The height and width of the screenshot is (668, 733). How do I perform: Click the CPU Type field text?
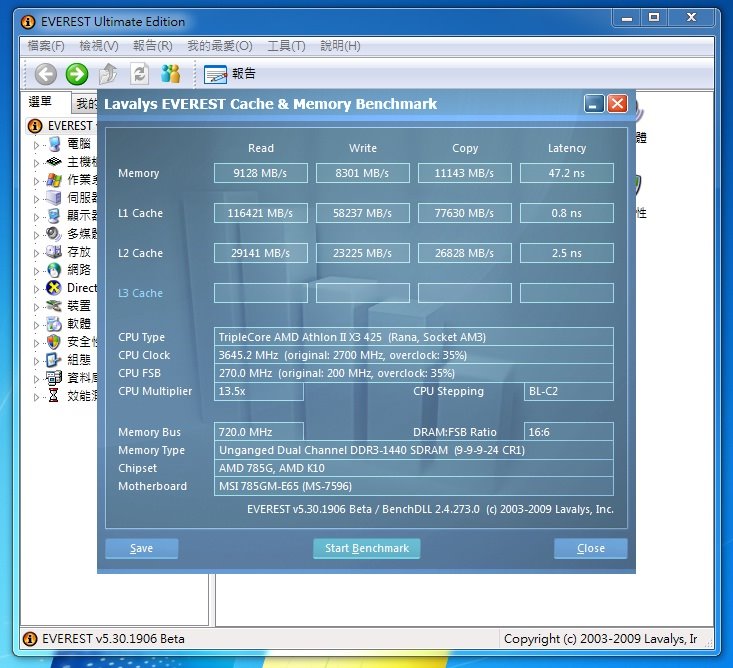pyautogui.click(x=414, y=337)
